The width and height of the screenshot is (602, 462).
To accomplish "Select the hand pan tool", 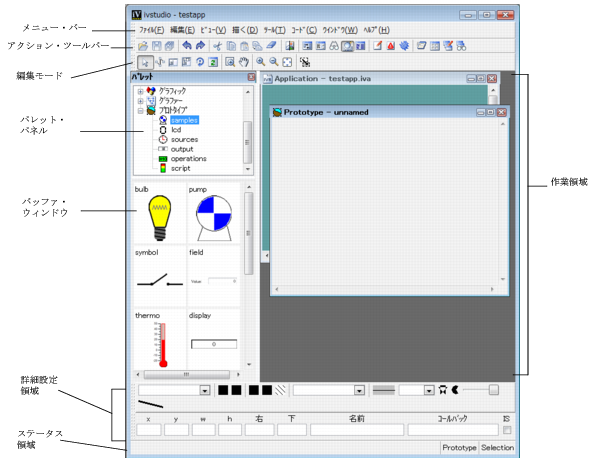I will (x=243, y=62).
